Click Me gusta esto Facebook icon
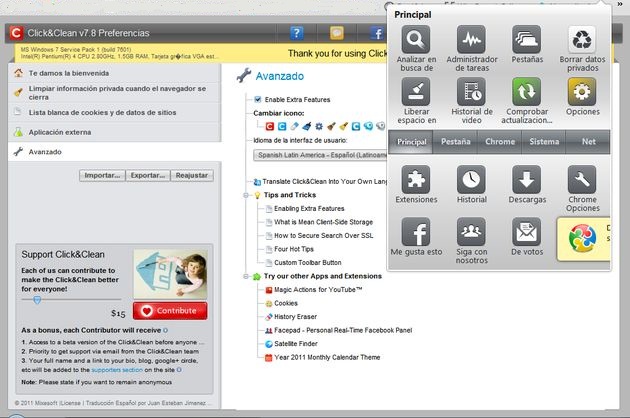This screenshot has height=418, width=630. tap(416, 232)
